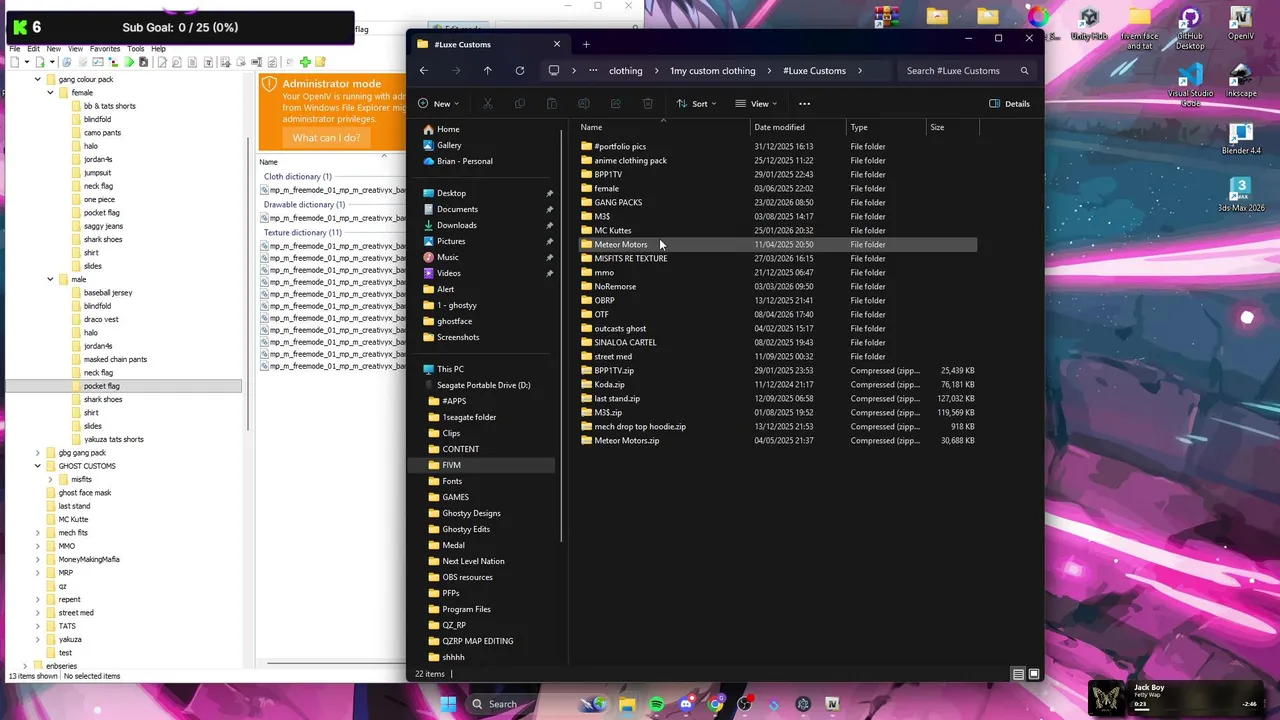The width and height of the screenshot is (1280, 720).
Task: Click the Search #Luxe Customs field
Action: [967, 71]
